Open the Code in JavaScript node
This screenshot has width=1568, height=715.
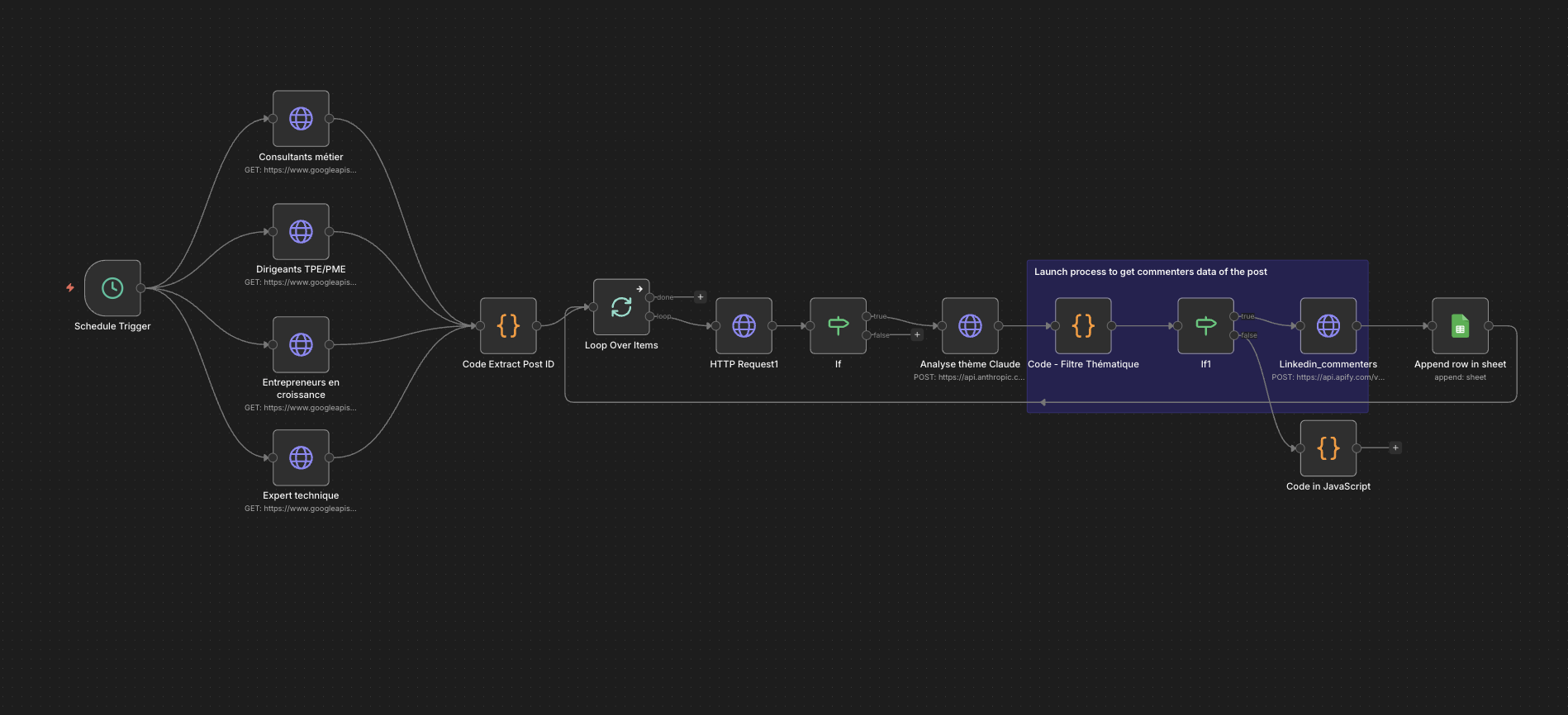[1328, 448]
